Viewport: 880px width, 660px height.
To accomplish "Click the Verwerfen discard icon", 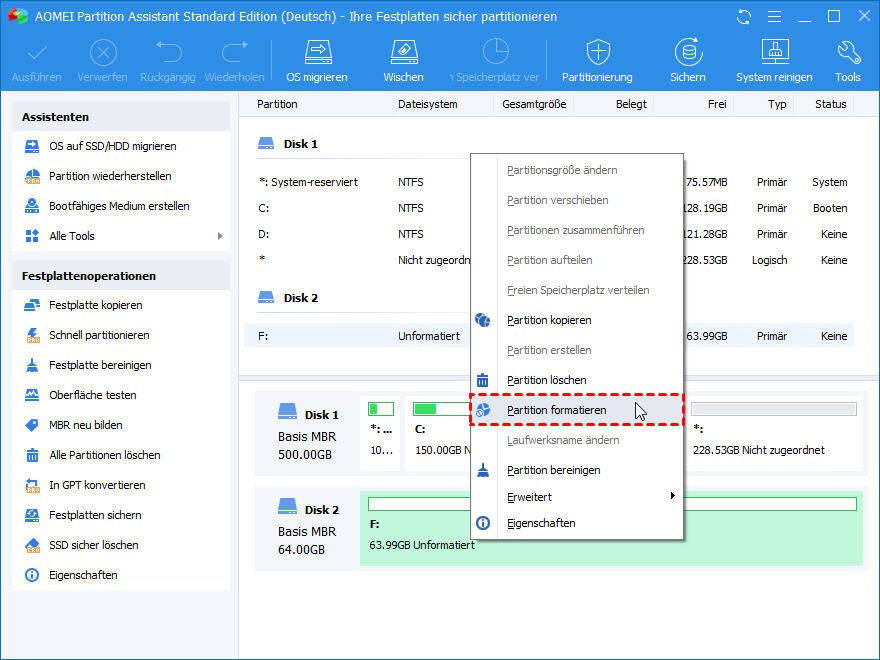I will click(x=103, y=53).
